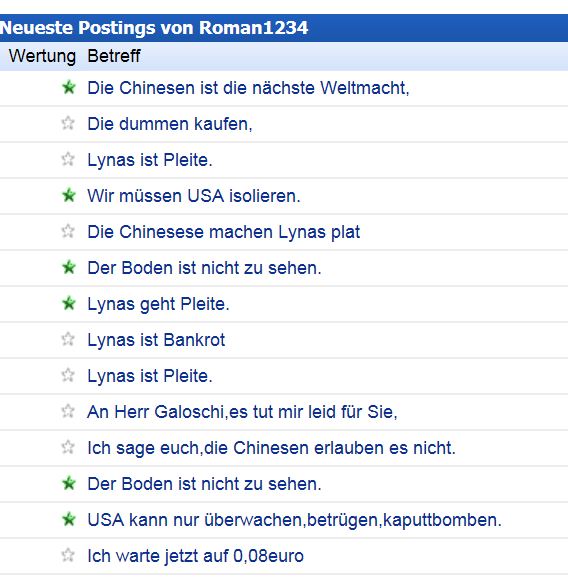This screenshot has width=568, height=583.
Task: Click grey star next to 'An Herr Galoschi' posting
Action: [x=68, y=412]
